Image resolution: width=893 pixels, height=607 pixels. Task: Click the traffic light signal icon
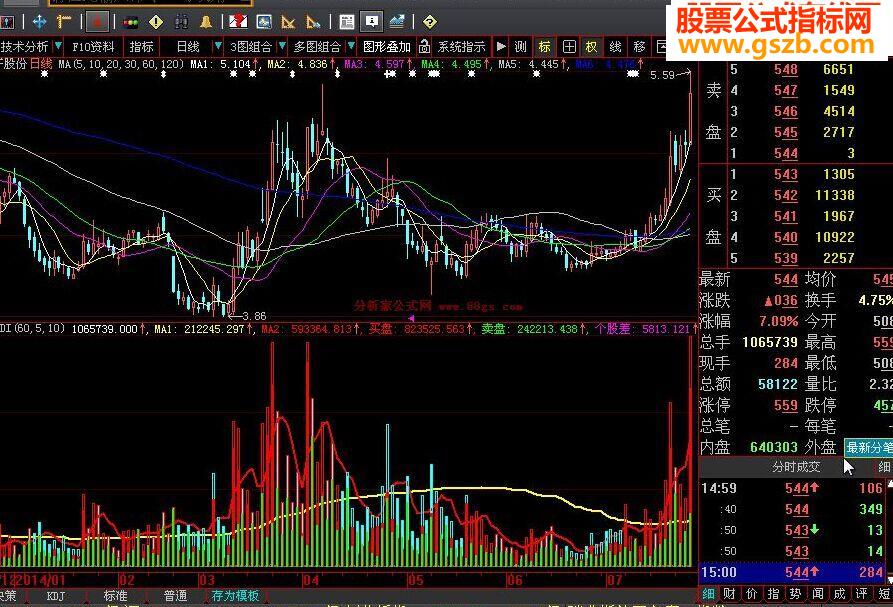(131, 20)
